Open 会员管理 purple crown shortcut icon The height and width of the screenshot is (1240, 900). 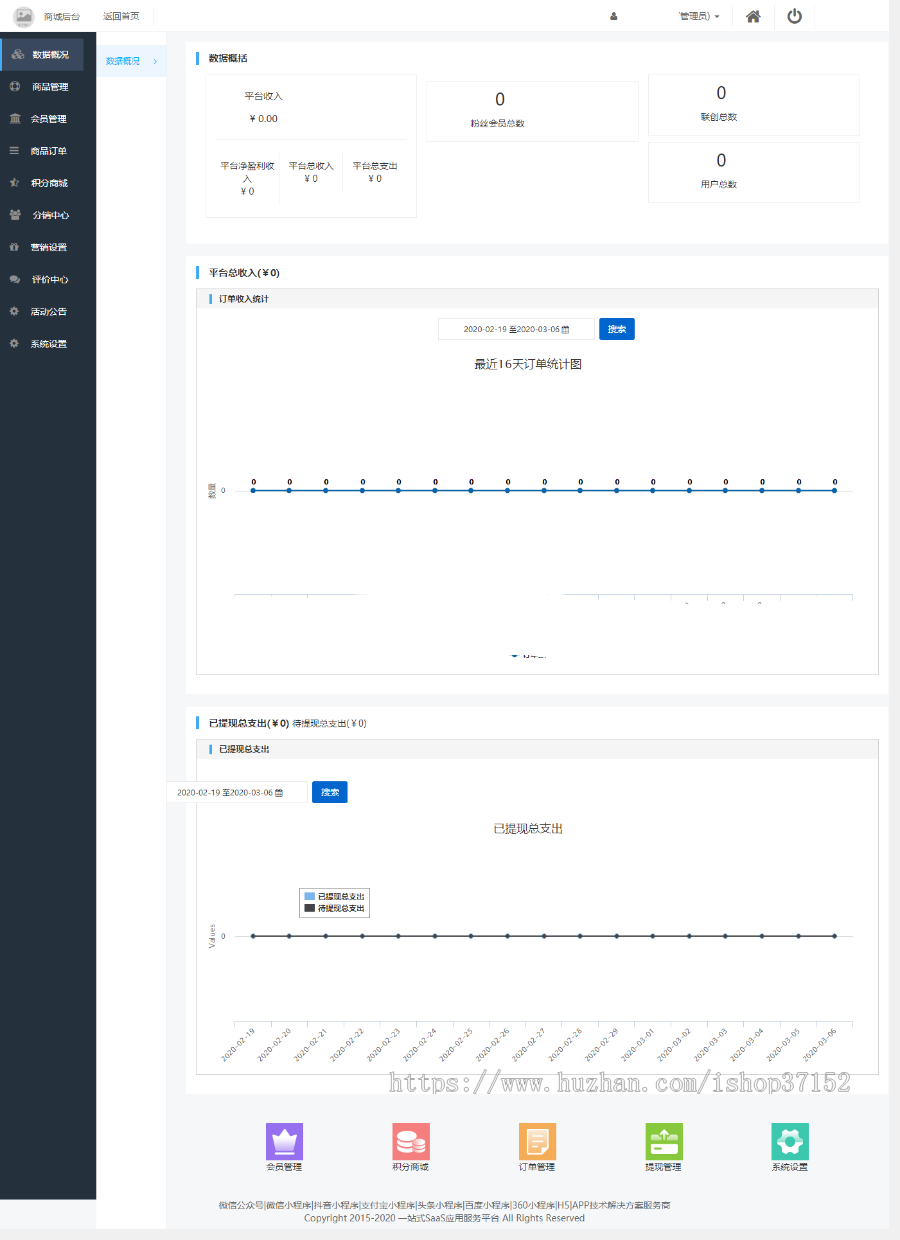(284, 1141)
